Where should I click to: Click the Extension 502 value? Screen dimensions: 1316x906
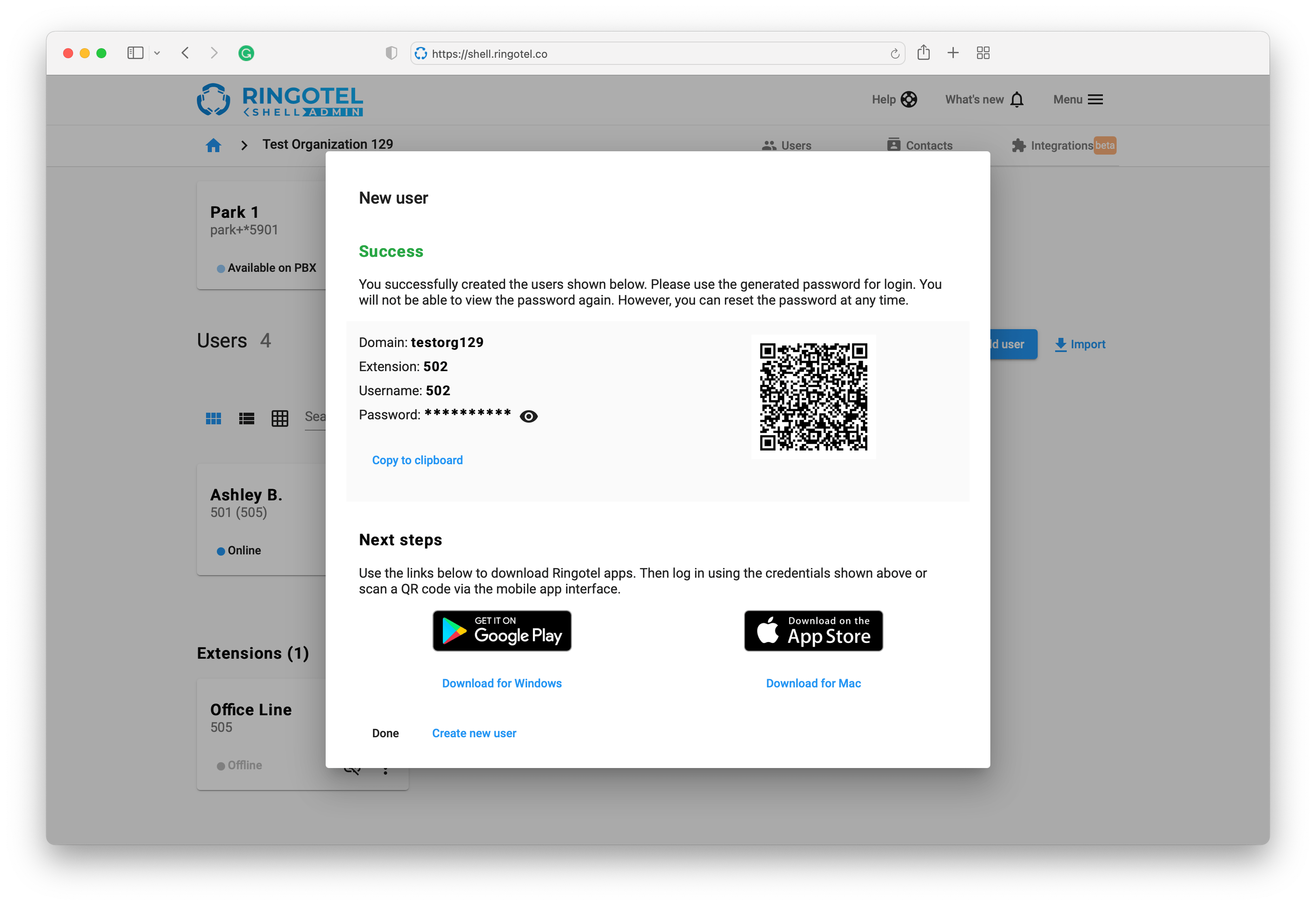[435, 366]
